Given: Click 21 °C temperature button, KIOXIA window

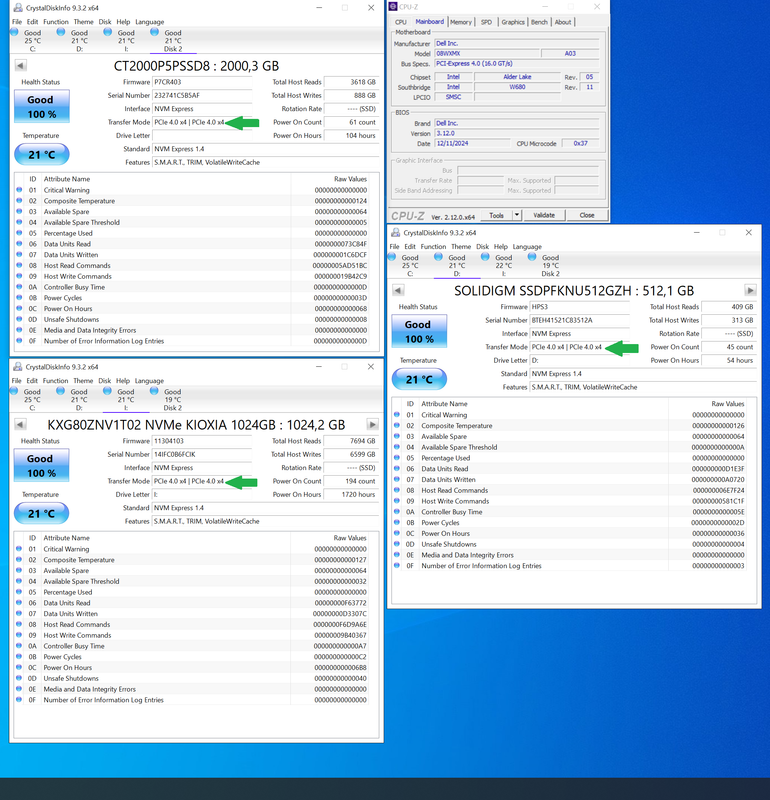Looking at the screenshot, I should click(x=41, y=513).
